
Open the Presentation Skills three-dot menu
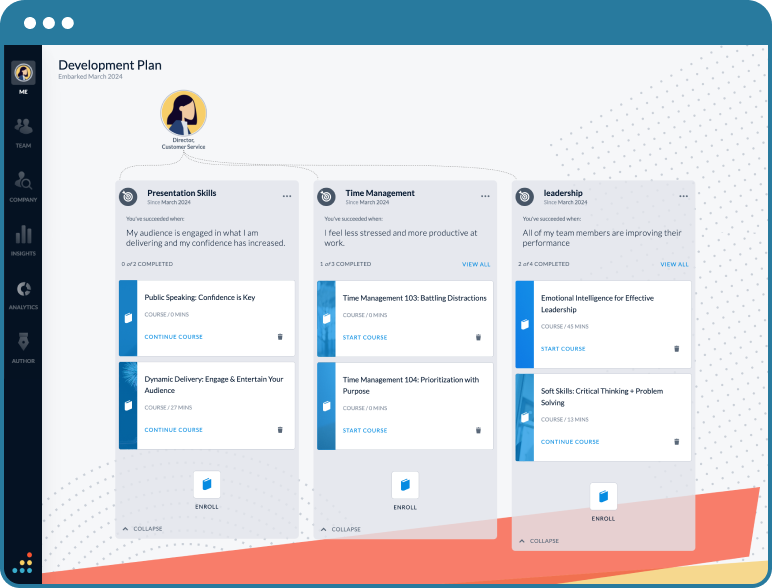click(x=287, y=196)
